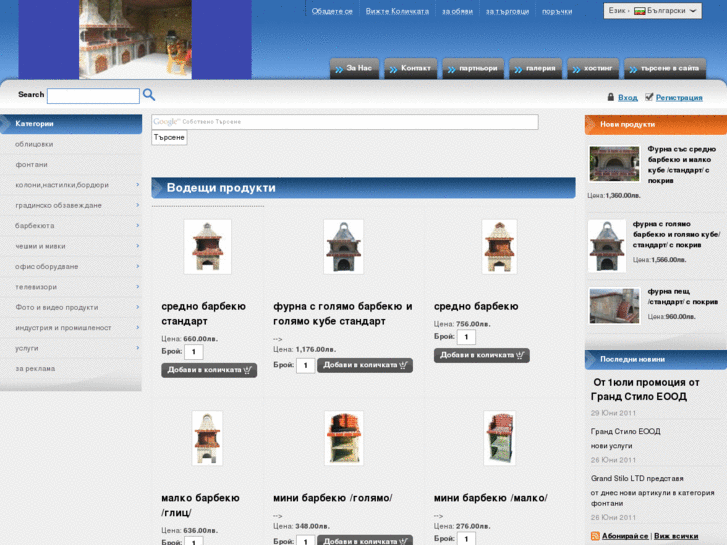Click the magnifier search icon
This screenshot has height=545, width=727.
(x=149, y=95)
